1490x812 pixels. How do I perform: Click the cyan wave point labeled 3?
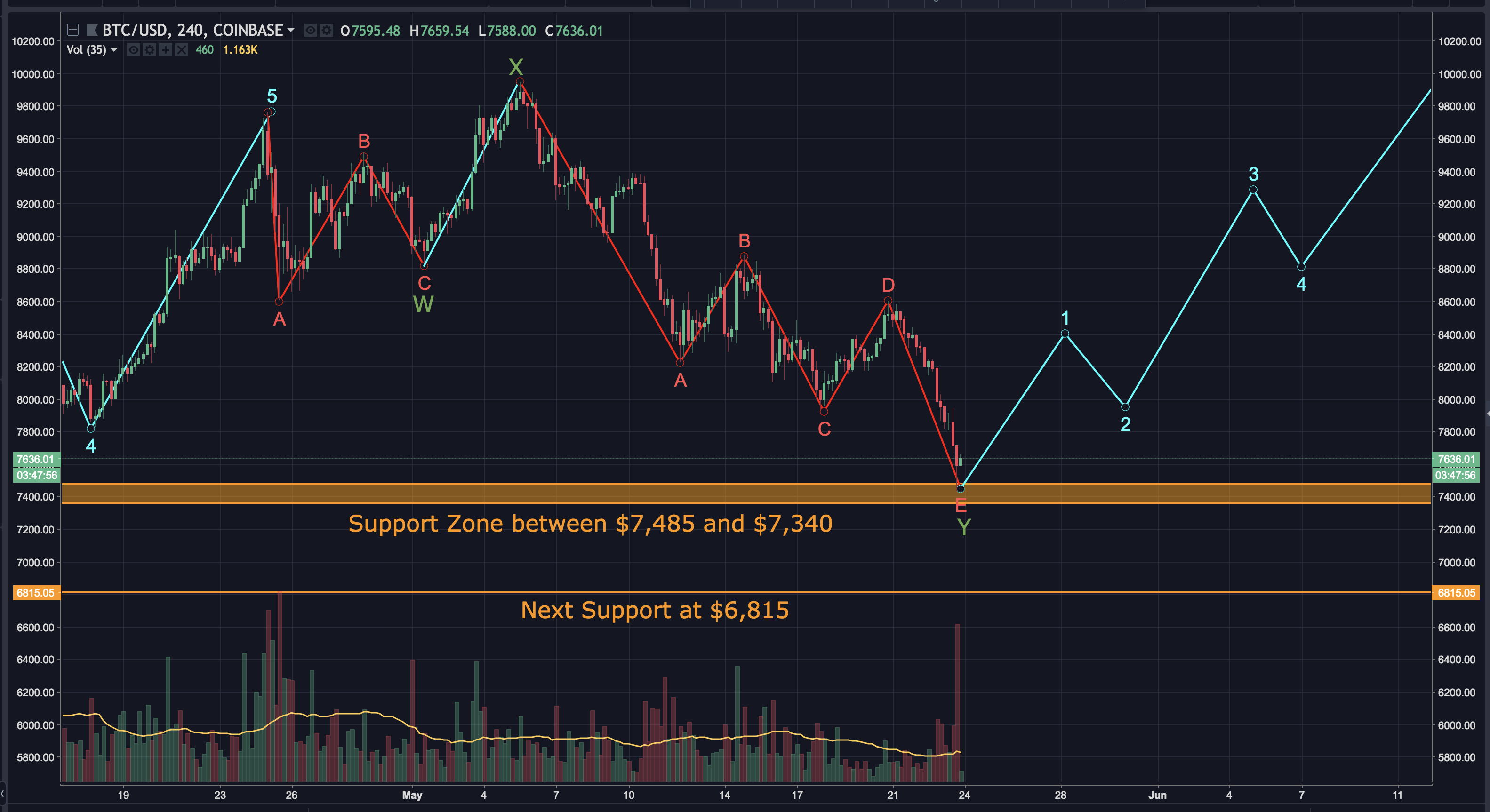coord(1253,190)
